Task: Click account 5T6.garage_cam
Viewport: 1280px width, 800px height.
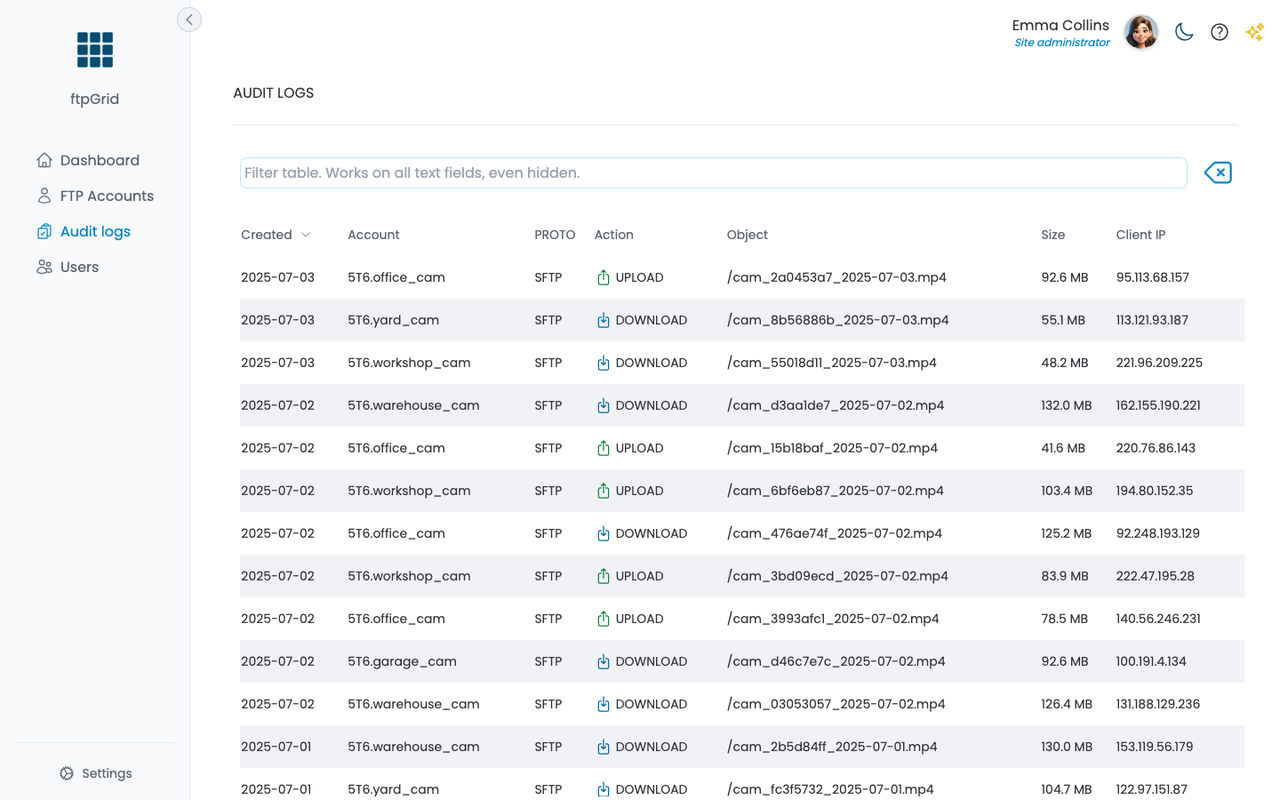Action: click(402, 662)
